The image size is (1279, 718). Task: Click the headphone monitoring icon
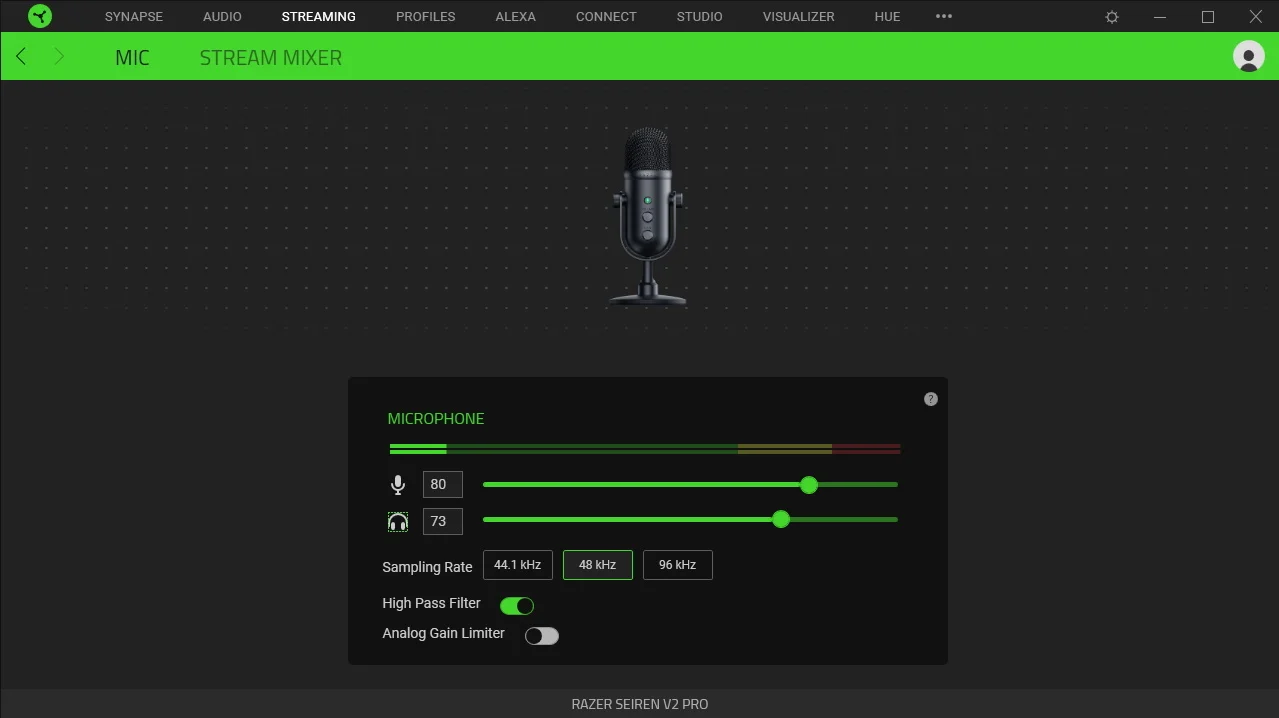coord(398,522)
